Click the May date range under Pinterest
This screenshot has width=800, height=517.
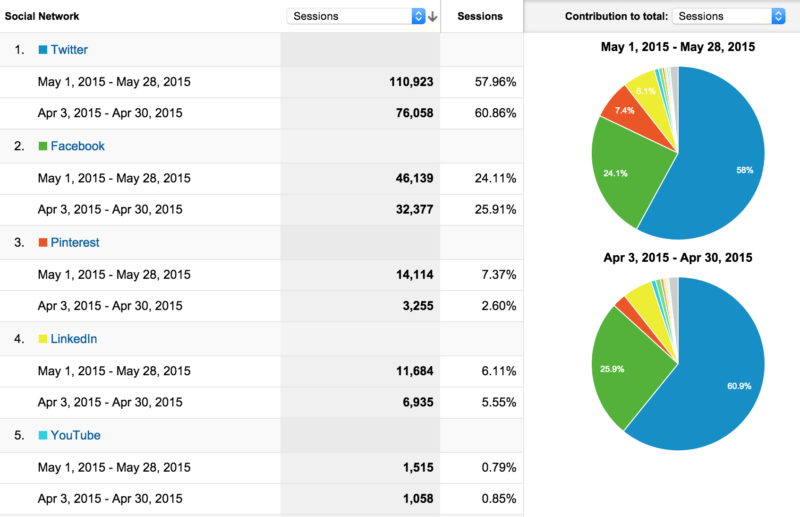coord(114,275)
